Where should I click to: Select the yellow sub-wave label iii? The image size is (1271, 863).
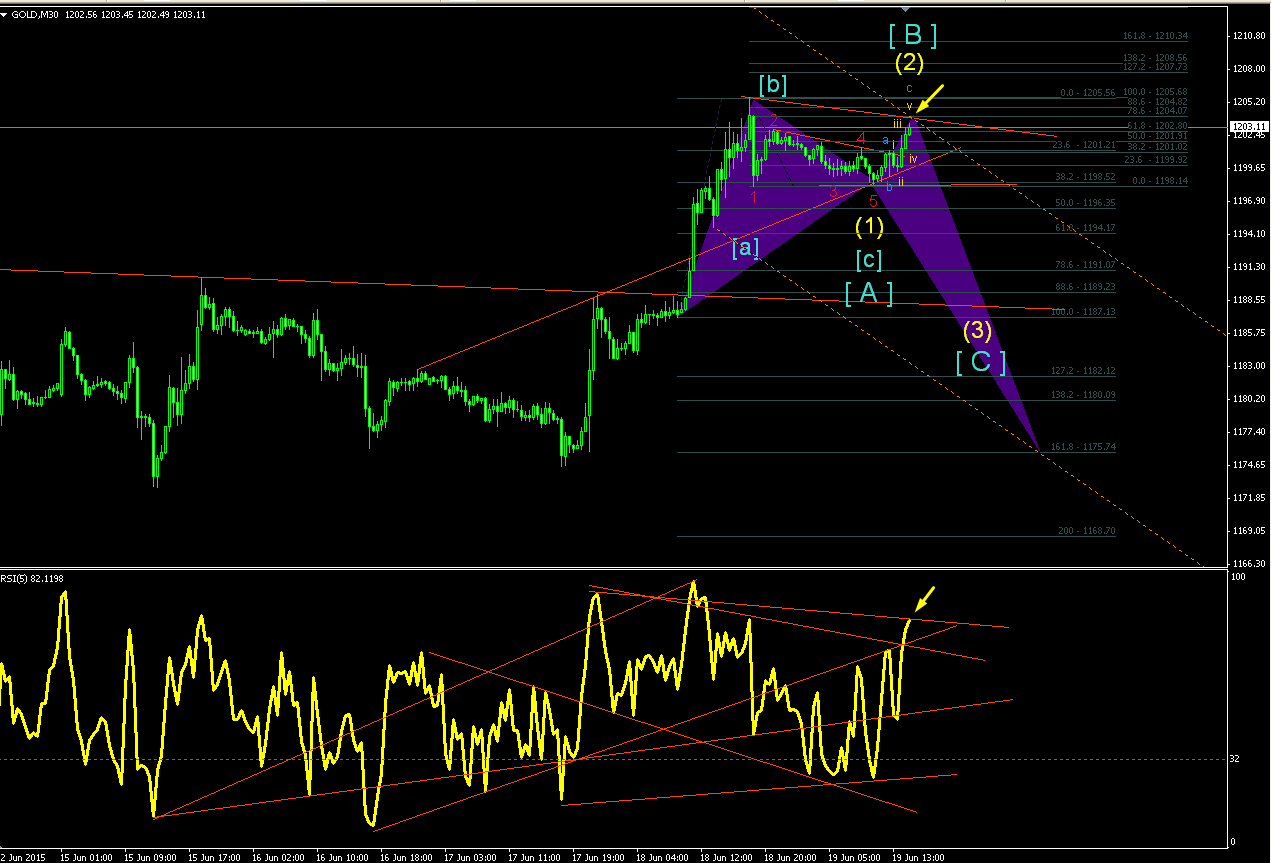[x=898, y=123]
